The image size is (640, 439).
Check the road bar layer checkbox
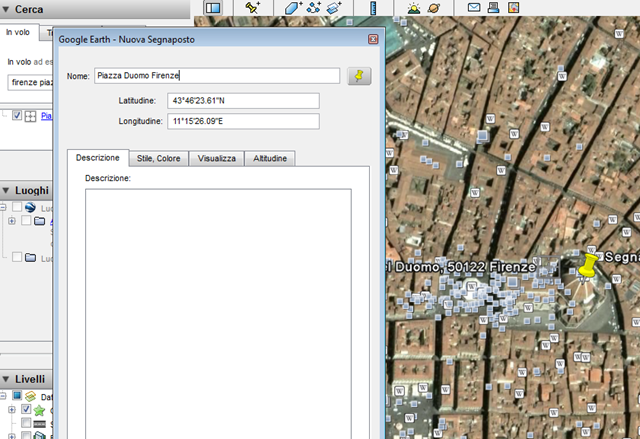(26, 422)
